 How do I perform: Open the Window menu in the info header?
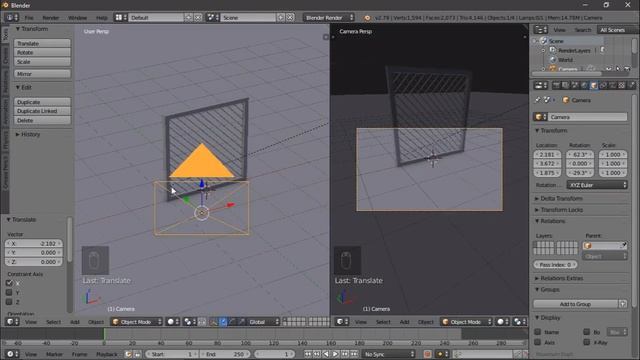(x=77, y=18)
